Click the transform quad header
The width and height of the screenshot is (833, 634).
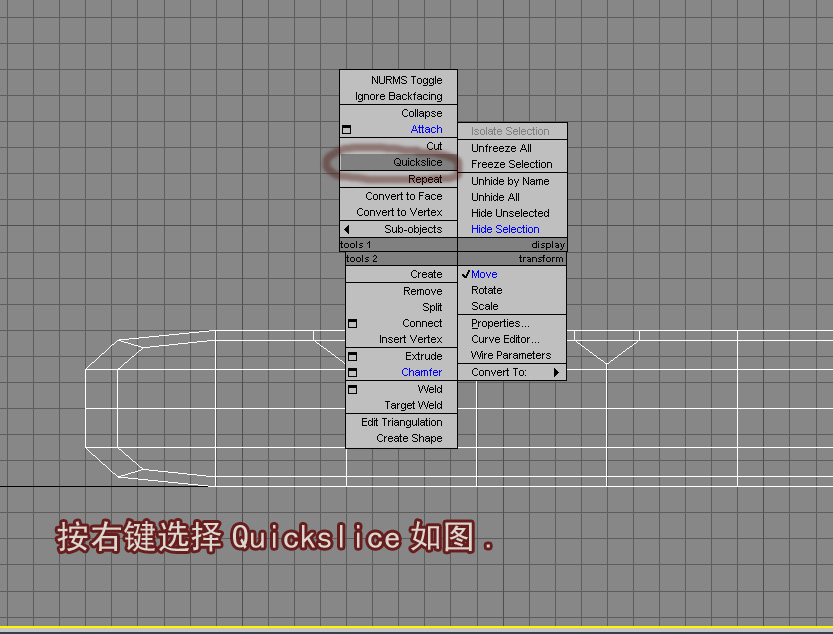(x=512, y=259)
